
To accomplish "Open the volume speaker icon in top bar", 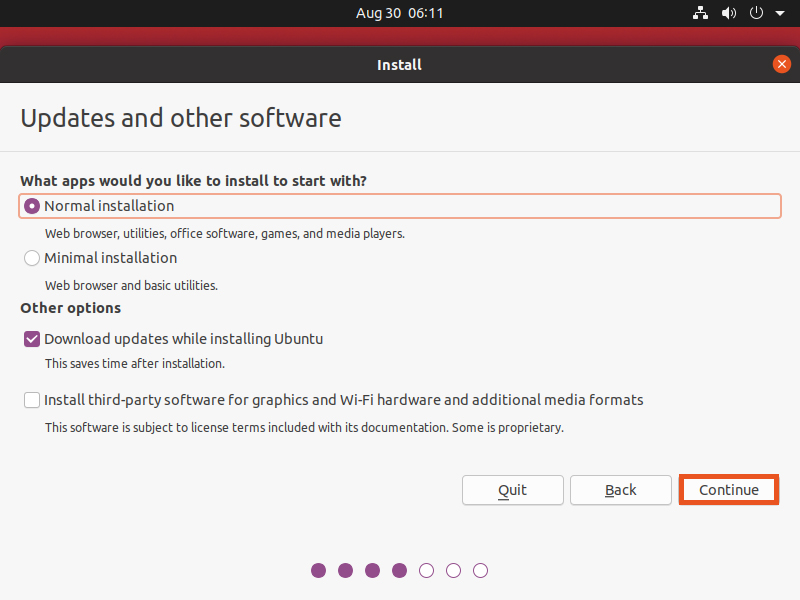I will pyautogui.click(x=729, y=13).
